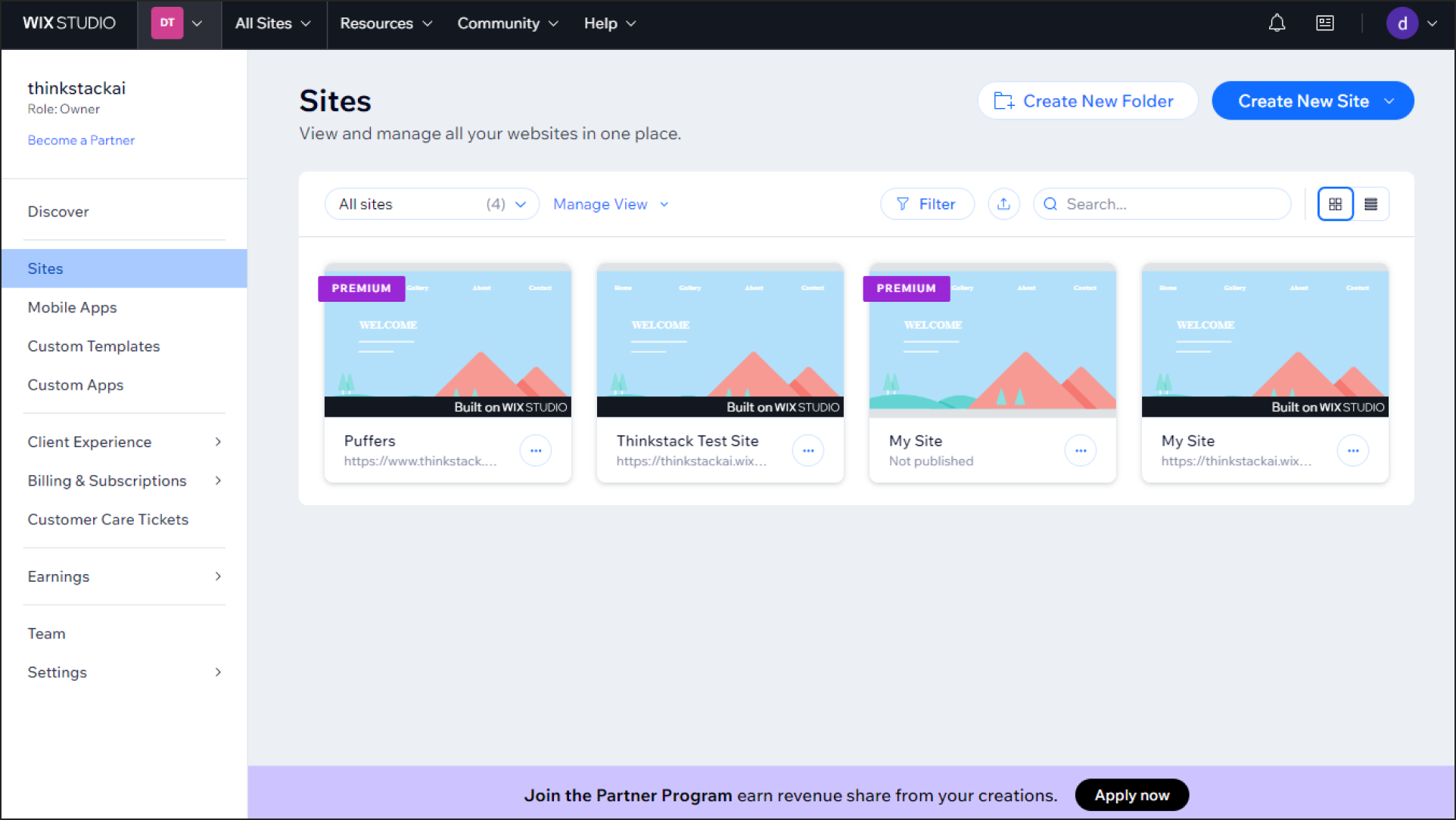Click the dashboard/panels icon
The height and width of the screenshot is (820, 1456).
click(x=1324, y=22)
